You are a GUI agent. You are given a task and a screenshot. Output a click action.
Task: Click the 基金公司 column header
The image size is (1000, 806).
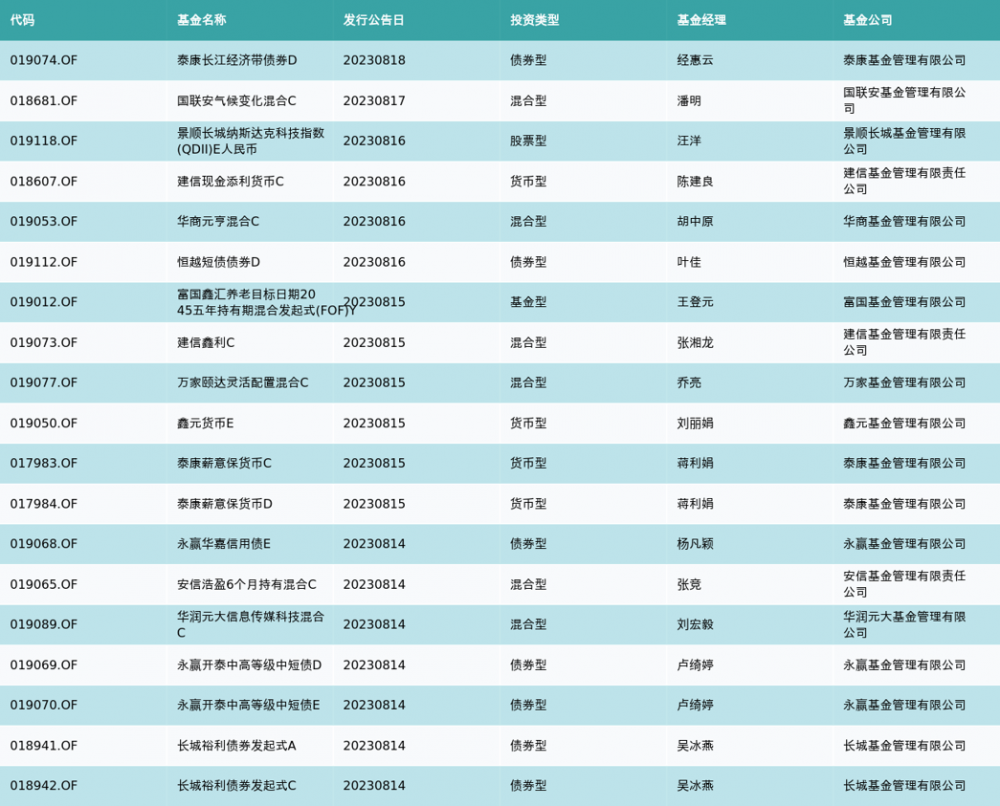click(x=868, y=20)
